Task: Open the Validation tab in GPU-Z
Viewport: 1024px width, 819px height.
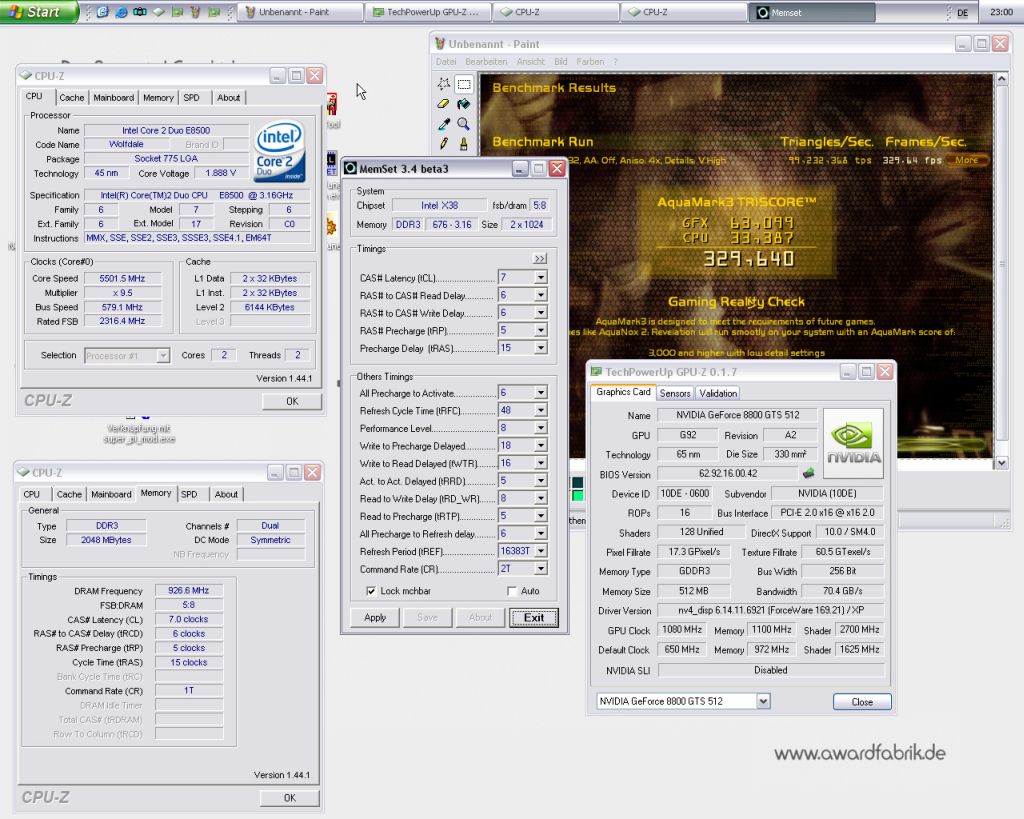Action: [718, 393]
